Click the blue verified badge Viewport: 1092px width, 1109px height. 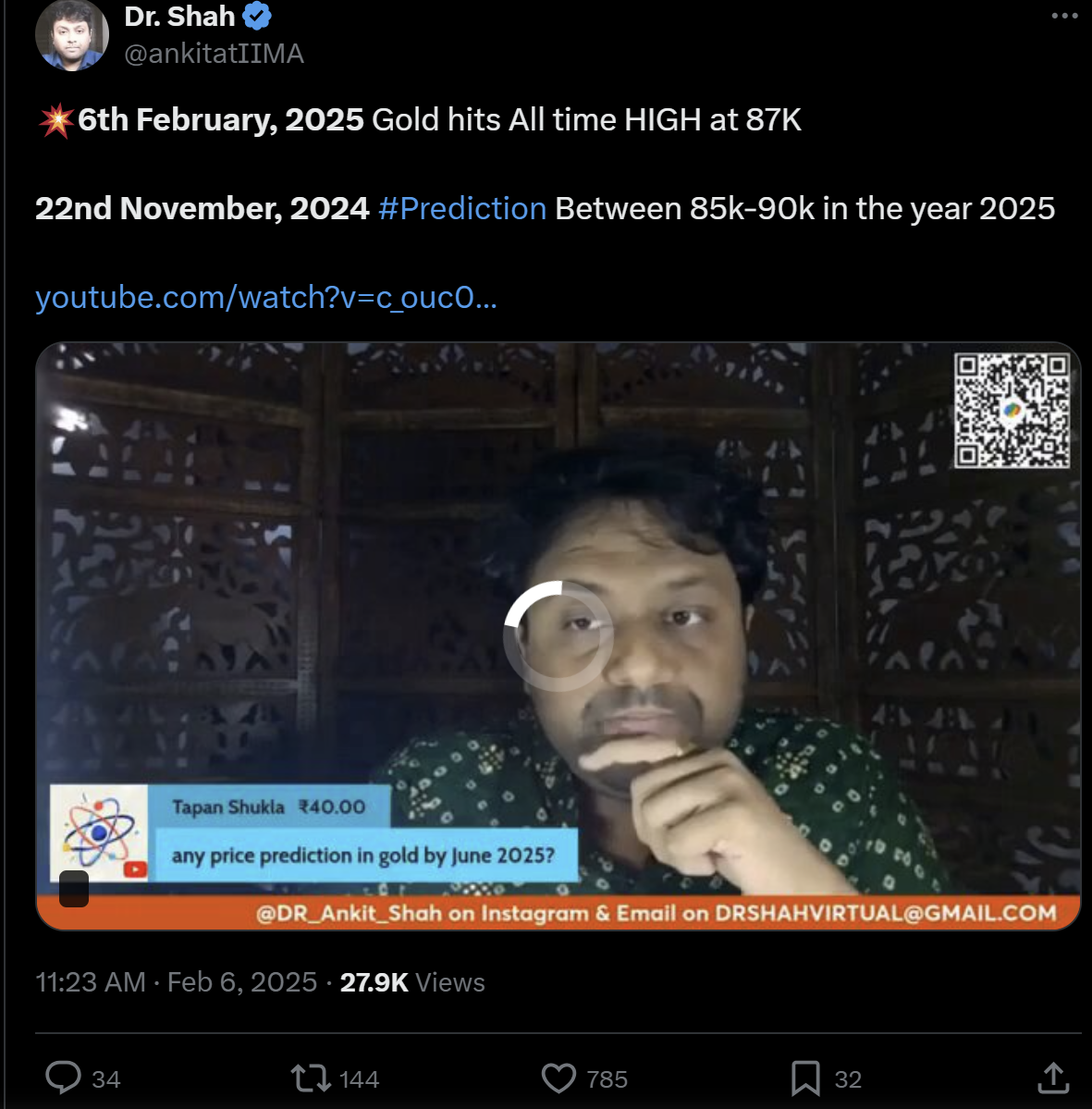point(256,17)
